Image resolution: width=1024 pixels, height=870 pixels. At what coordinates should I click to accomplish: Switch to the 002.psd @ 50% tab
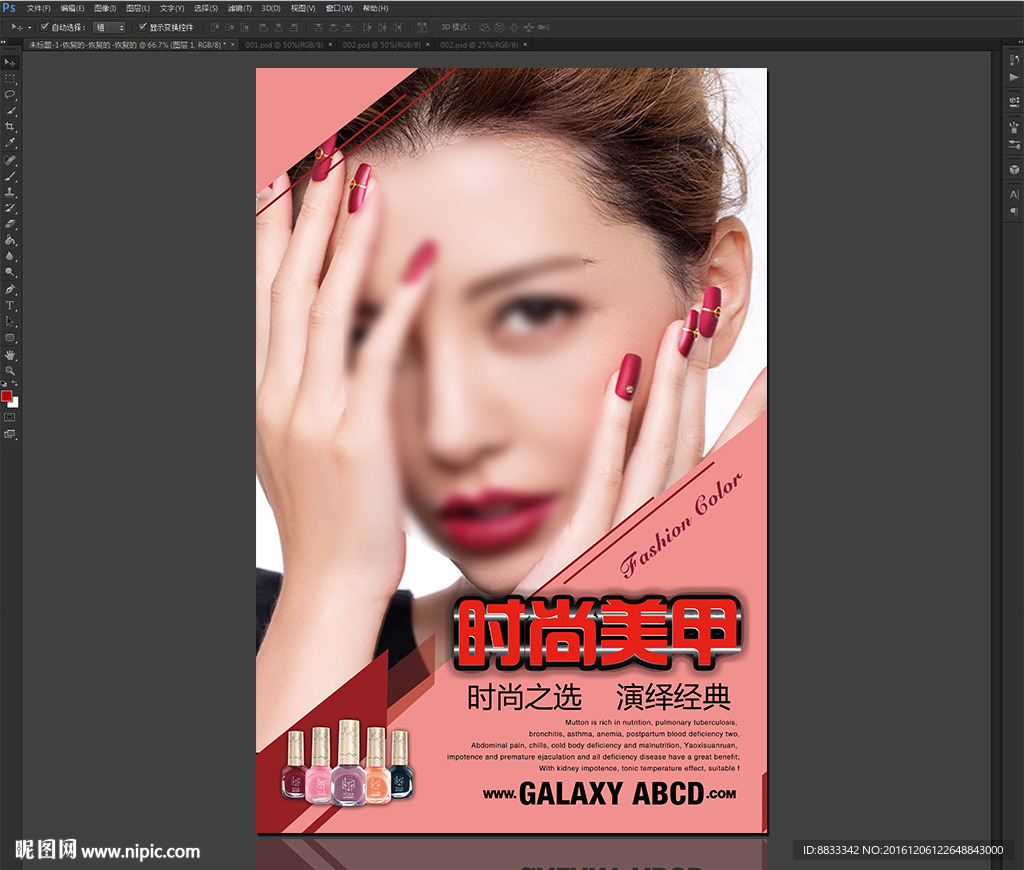[381, 44]
